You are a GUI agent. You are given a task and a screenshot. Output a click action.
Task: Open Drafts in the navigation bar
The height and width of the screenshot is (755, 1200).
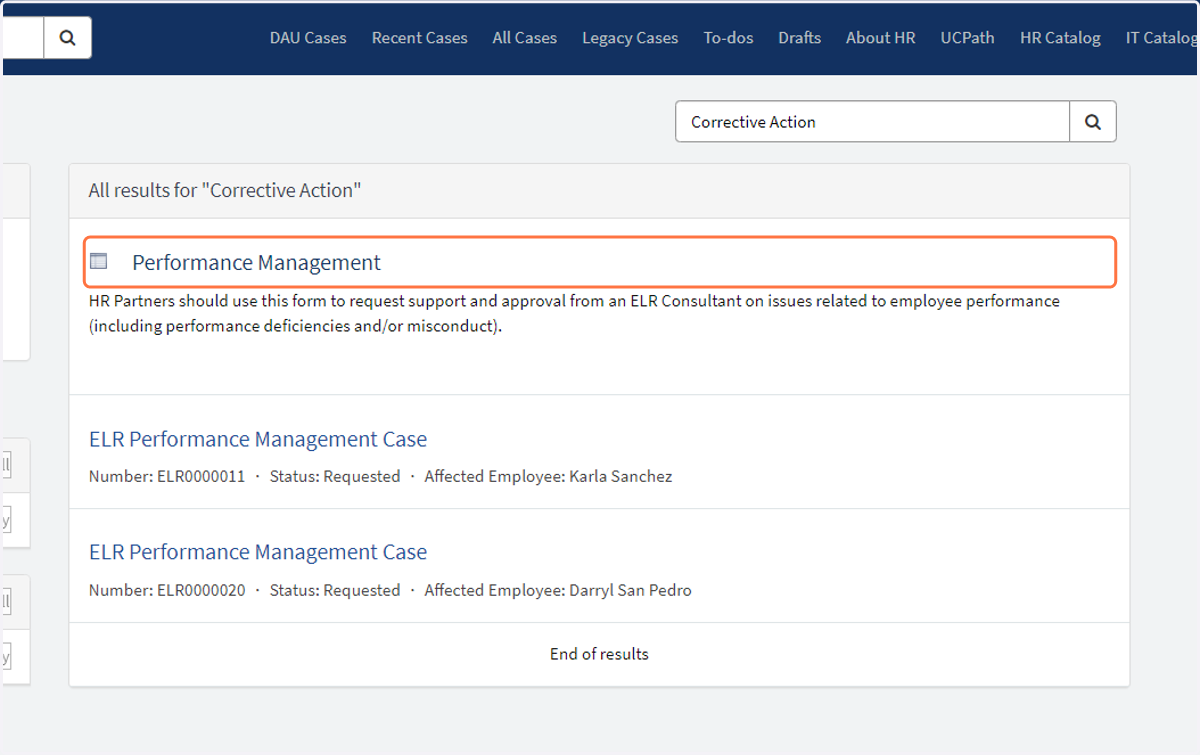coord(800,38)
